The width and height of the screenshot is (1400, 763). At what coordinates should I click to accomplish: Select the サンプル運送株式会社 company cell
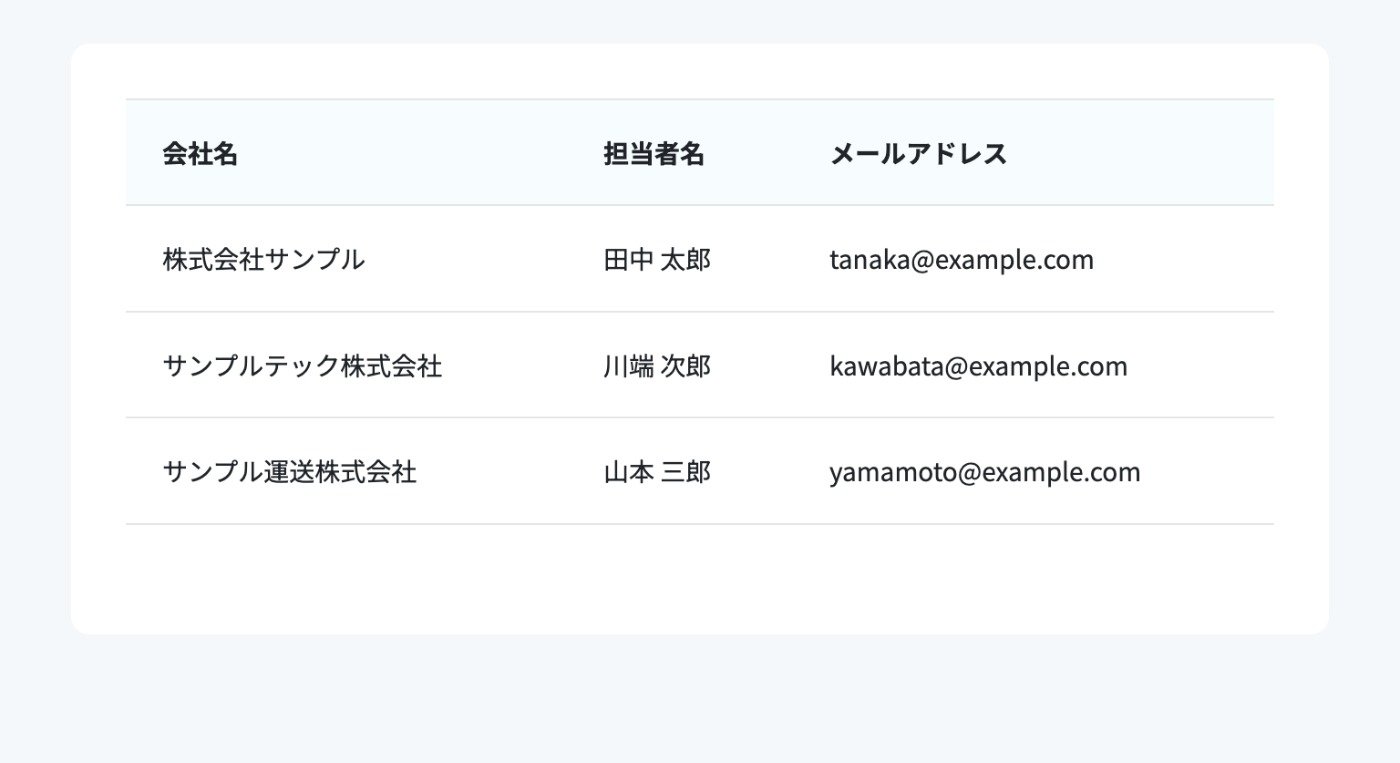pos(289,472)
